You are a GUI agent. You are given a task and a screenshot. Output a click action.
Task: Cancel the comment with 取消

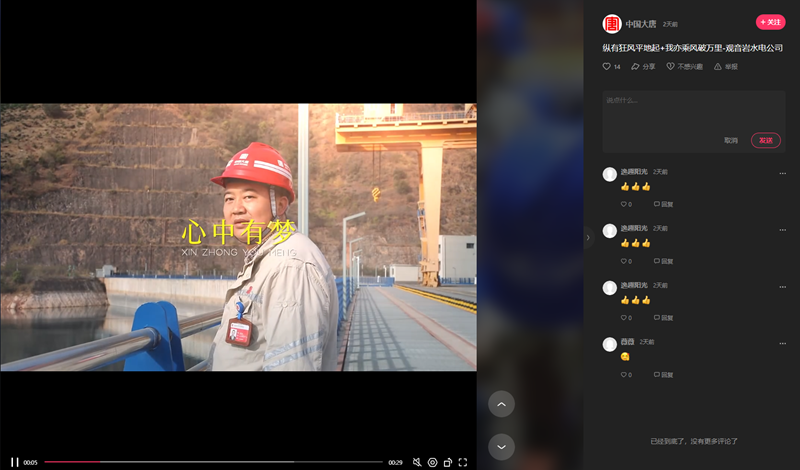[731, 140]
